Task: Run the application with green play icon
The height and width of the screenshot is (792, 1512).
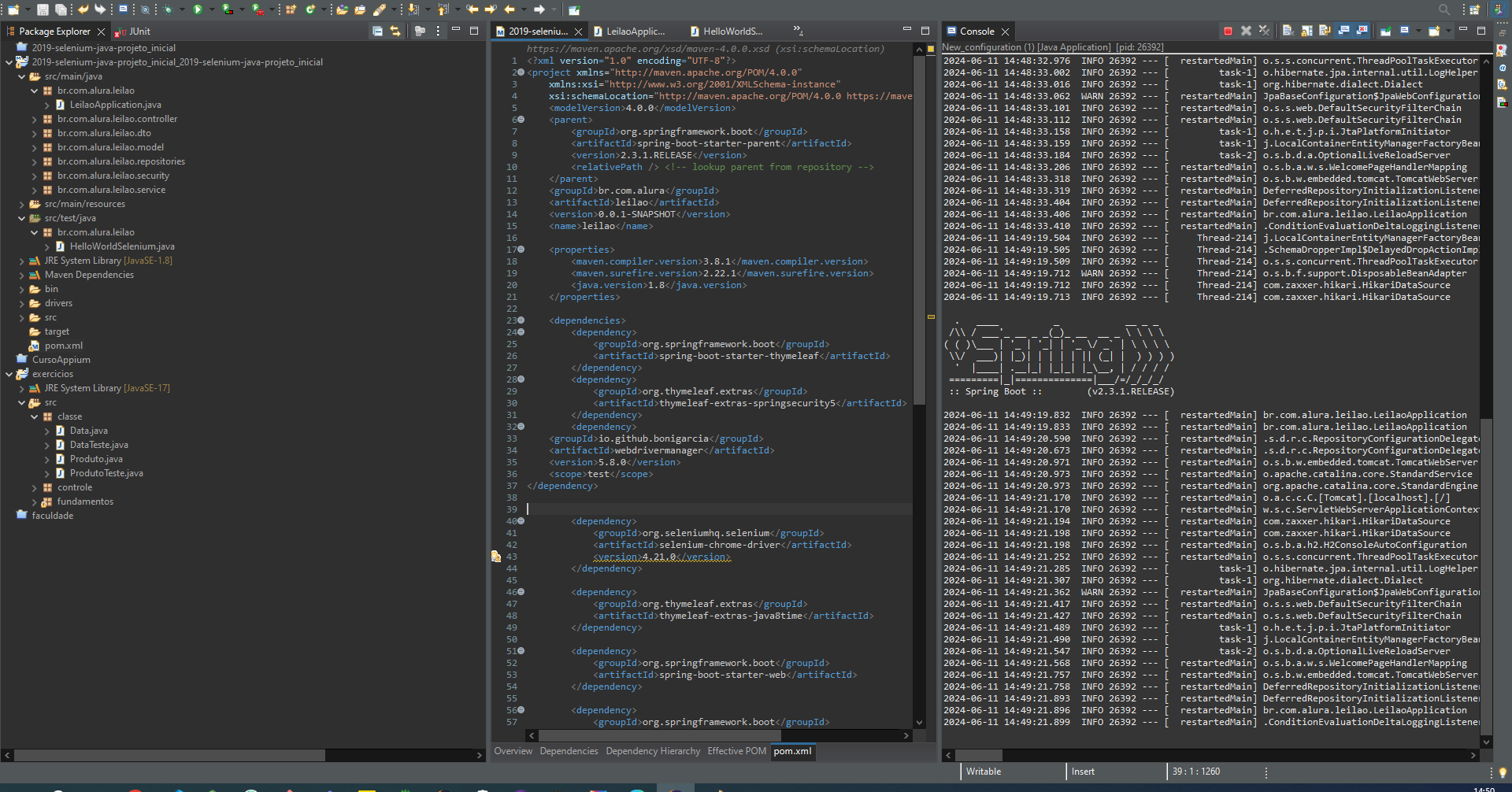Action: click(198, 9)
